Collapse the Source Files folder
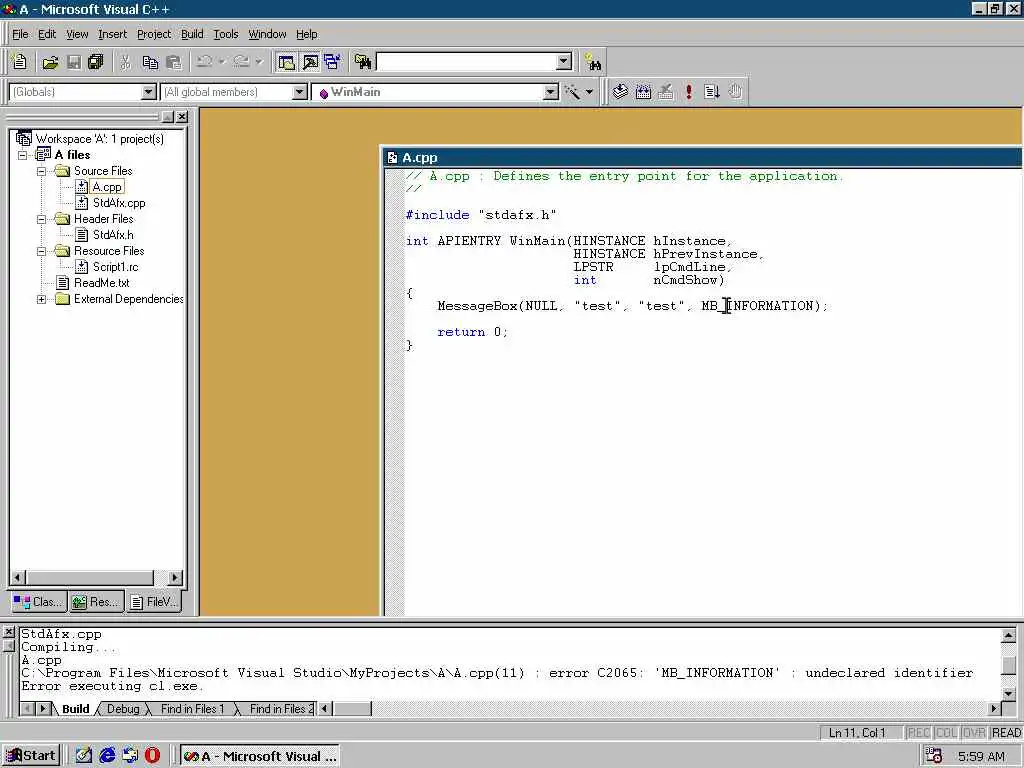Screen dimensions: 1024x768 point(41,171)
